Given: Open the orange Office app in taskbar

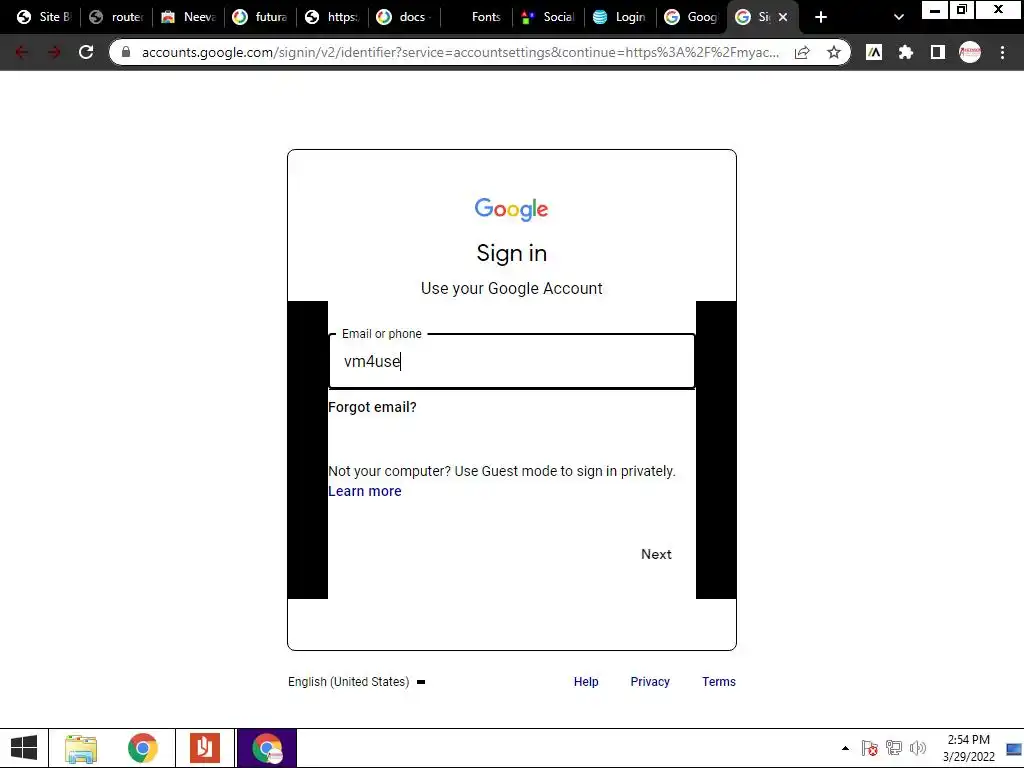Looking at the screenshot, I should (204, 748).
